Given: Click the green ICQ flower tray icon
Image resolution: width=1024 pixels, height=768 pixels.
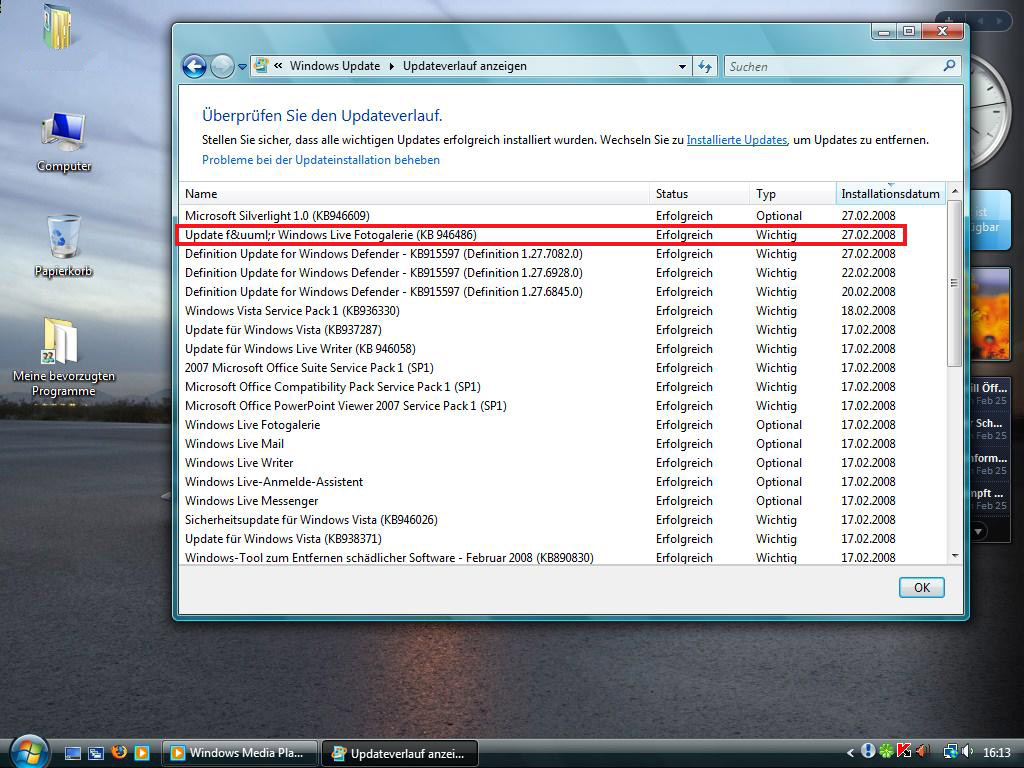Looking at the screenshot, I should tap(886, 752).
